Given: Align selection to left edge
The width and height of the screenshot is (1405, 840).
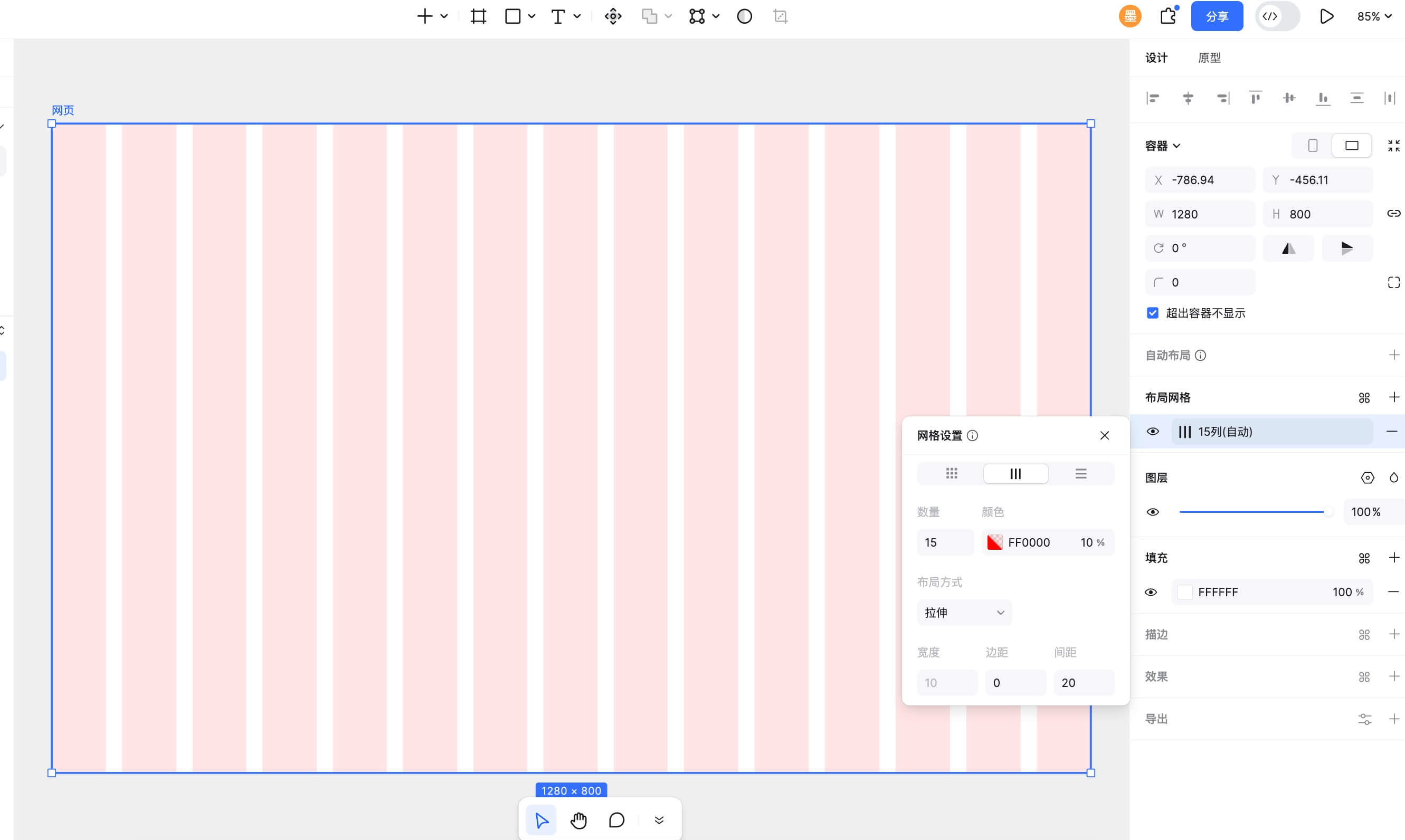Looking at the screenshot, I should click(1153, 98).
